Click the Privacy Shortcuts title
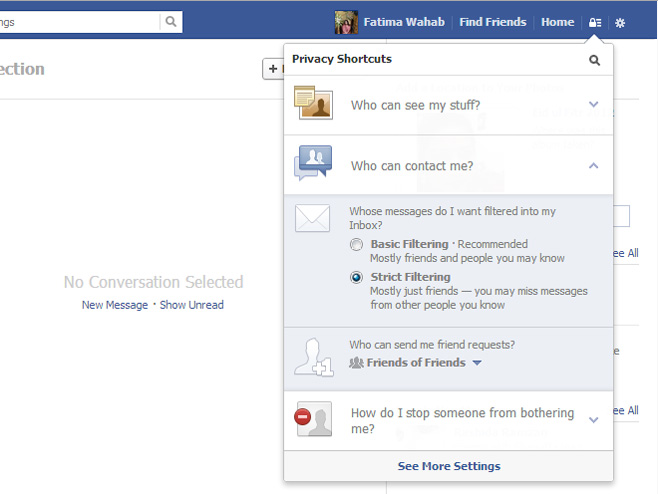658x494 pixels. tap(342, 59)
